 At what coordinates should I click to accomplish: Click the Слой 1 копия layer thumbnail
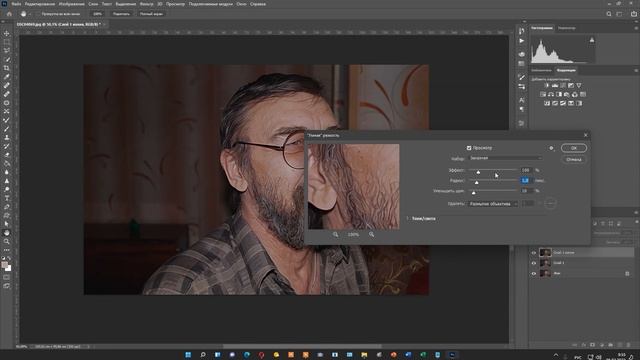coord(545,253)
